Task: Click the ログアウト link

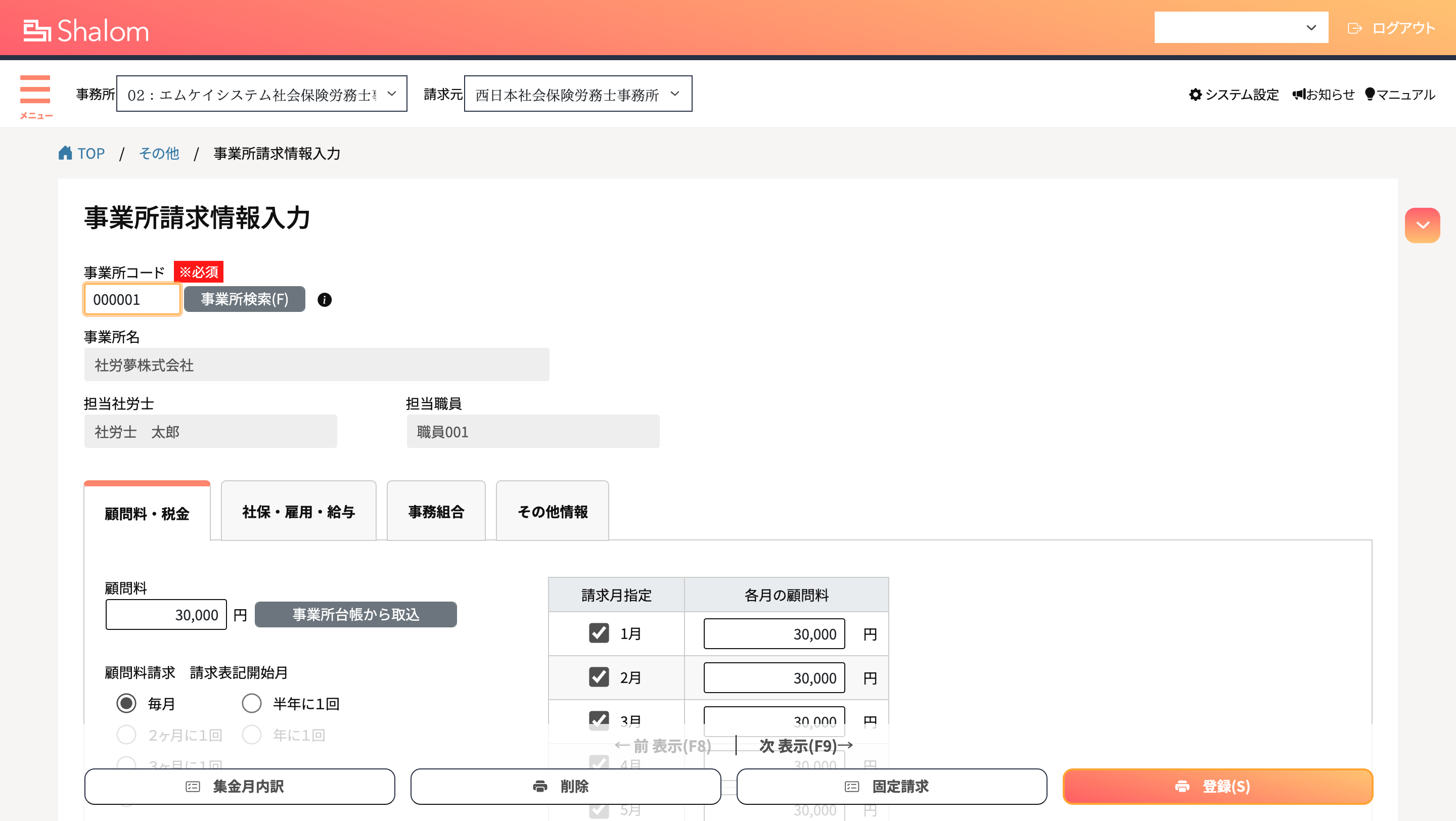Action: [1403, 28]
